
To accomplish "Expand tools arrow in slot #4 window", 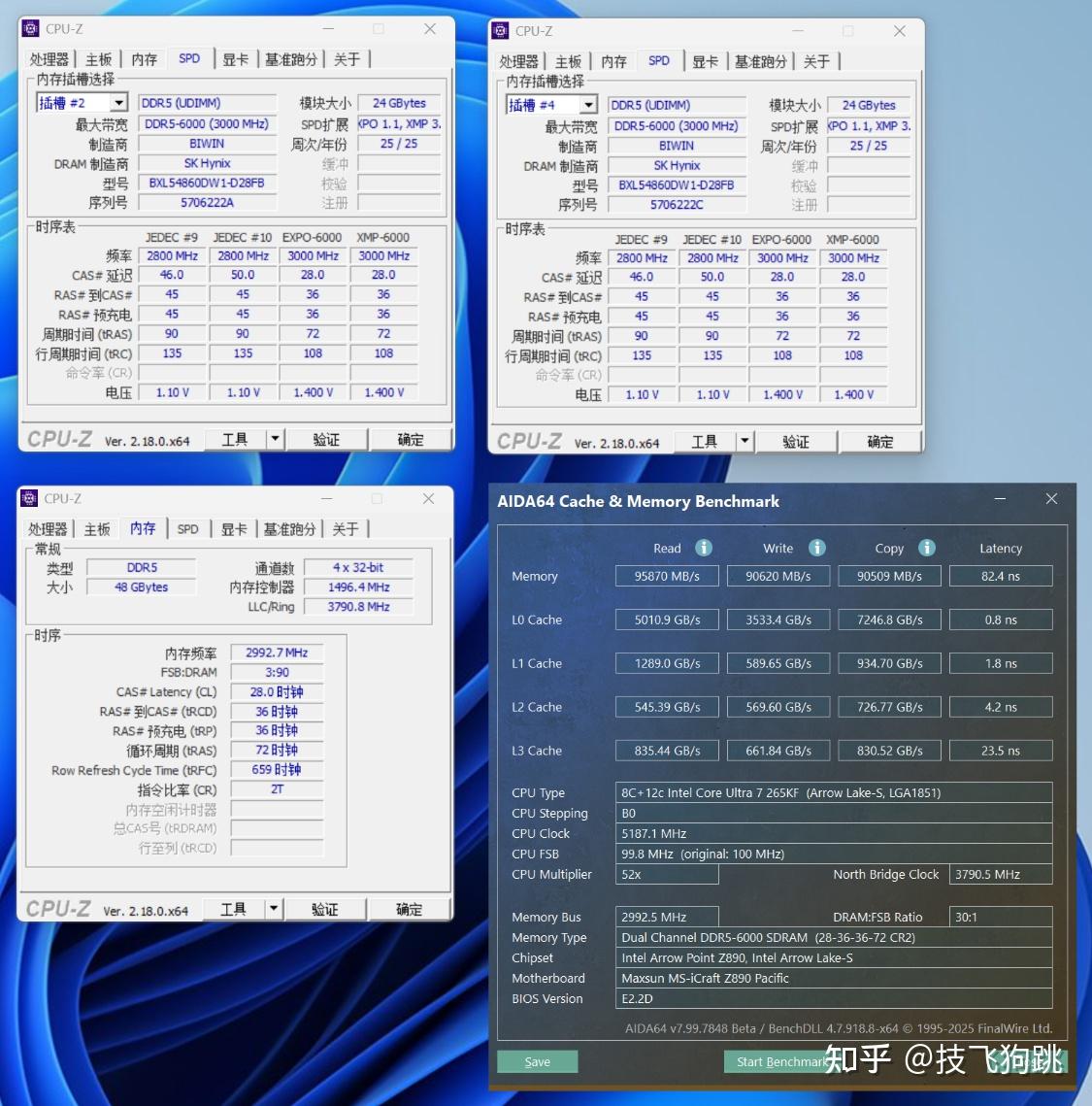I will [745, 442].
